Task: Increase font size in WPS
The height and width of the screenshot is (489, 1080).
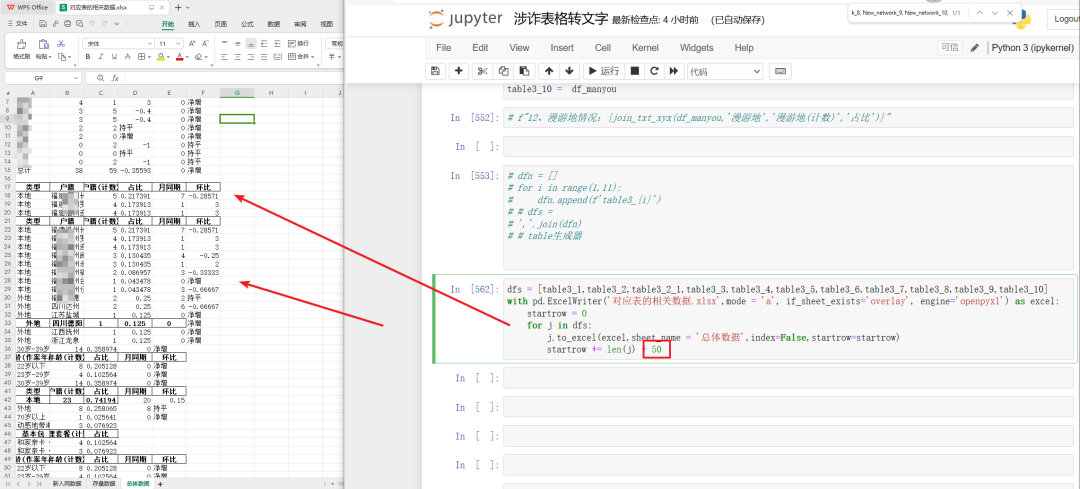Action: [x=192, y=43]
